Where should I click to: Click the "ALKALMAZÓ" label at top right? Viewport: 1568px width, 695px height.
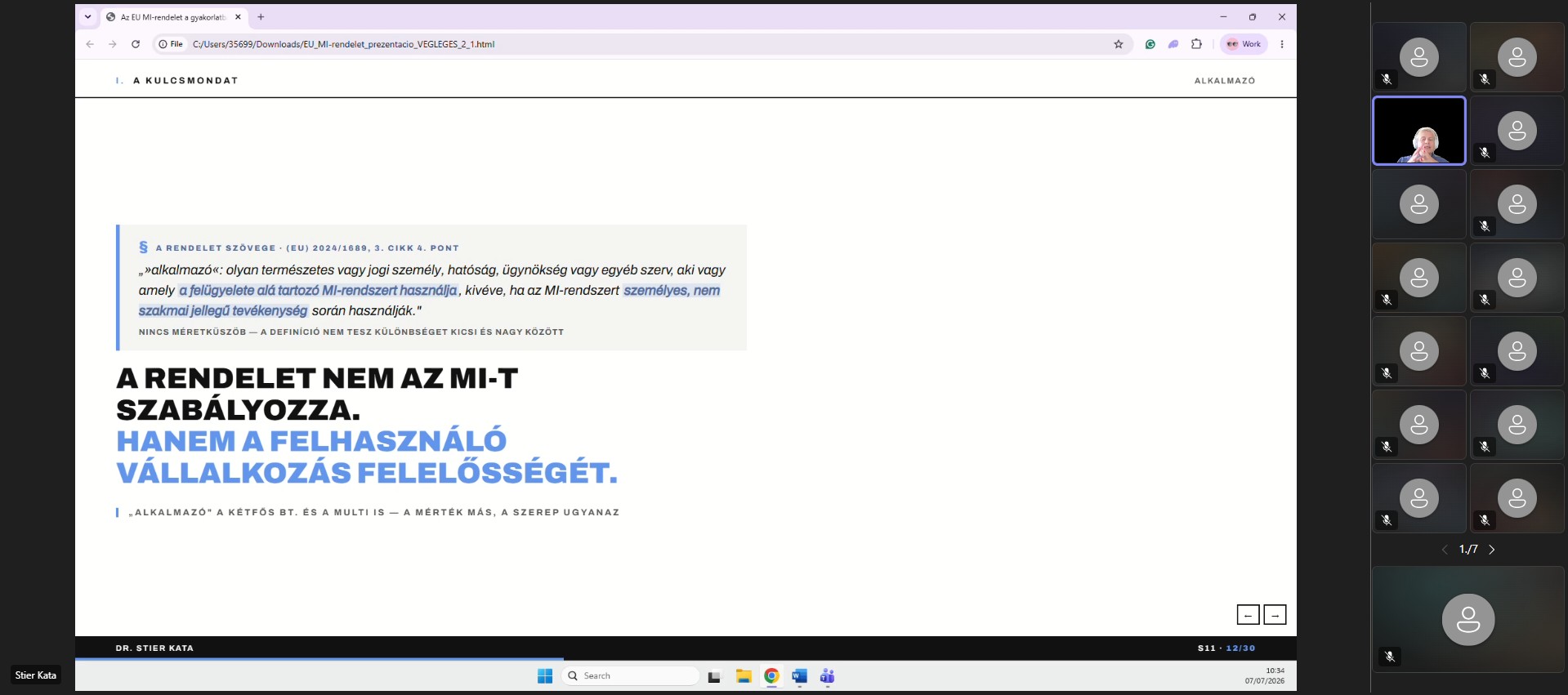point(1225,81)
